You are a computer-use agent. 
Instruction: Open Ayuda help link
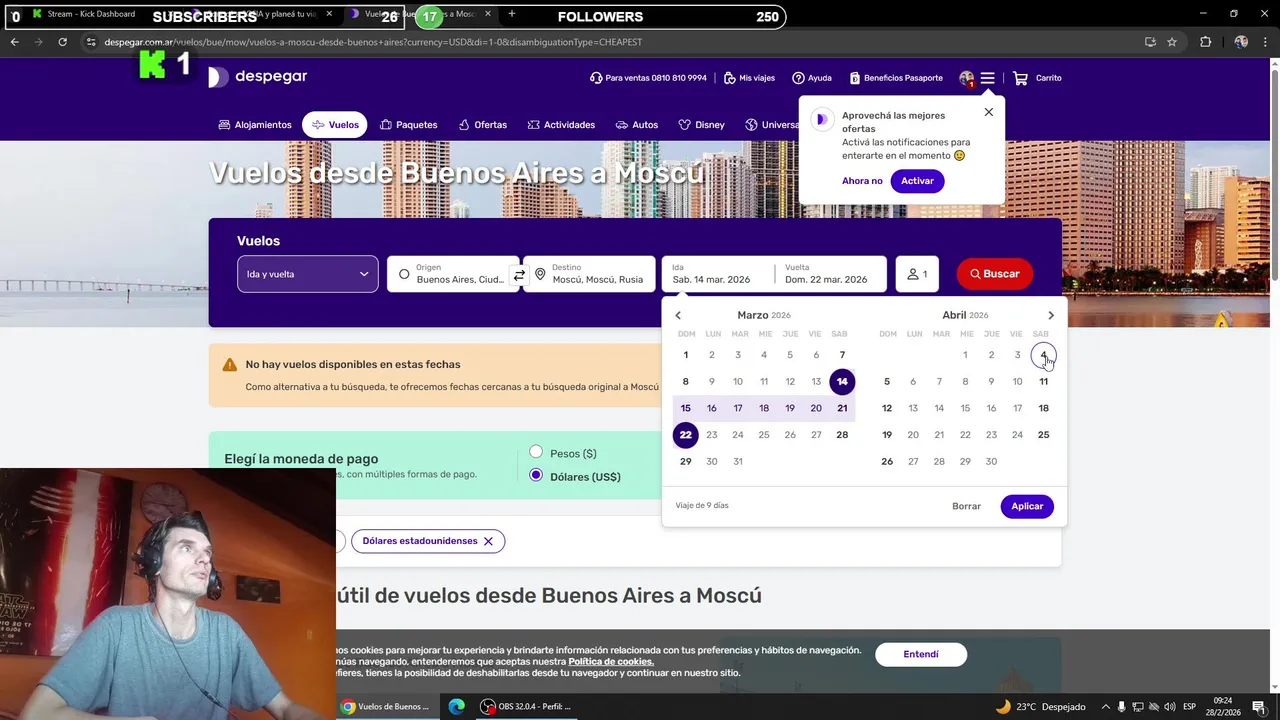coord(812,78)
